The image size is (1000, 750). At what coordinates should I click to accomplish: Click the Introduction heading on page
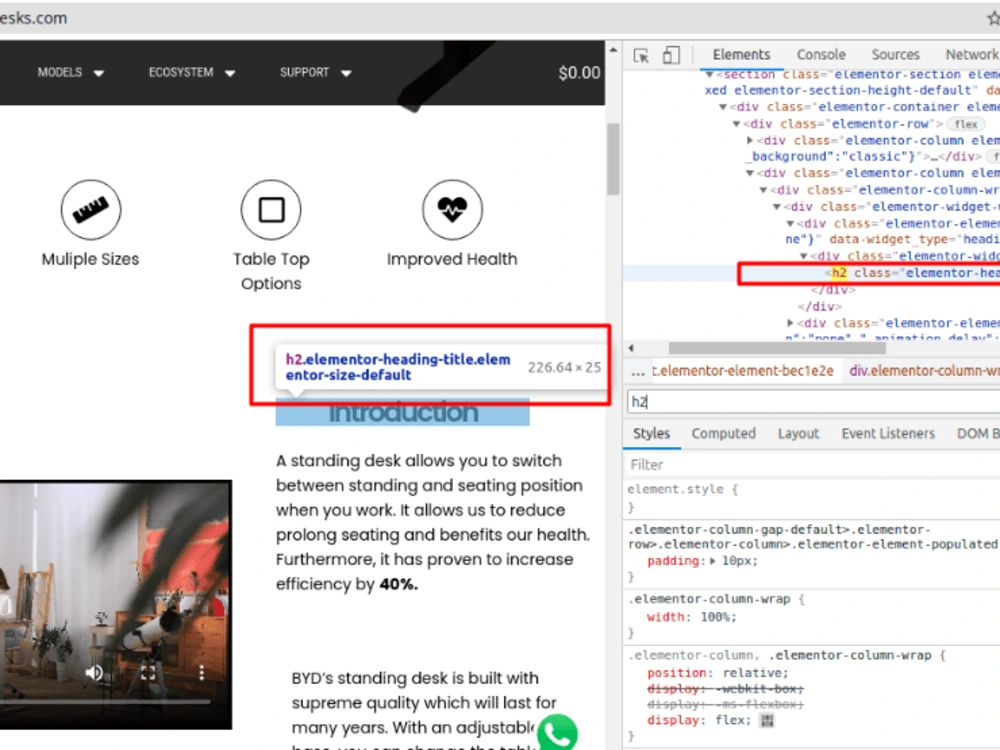tap(403, 413)
